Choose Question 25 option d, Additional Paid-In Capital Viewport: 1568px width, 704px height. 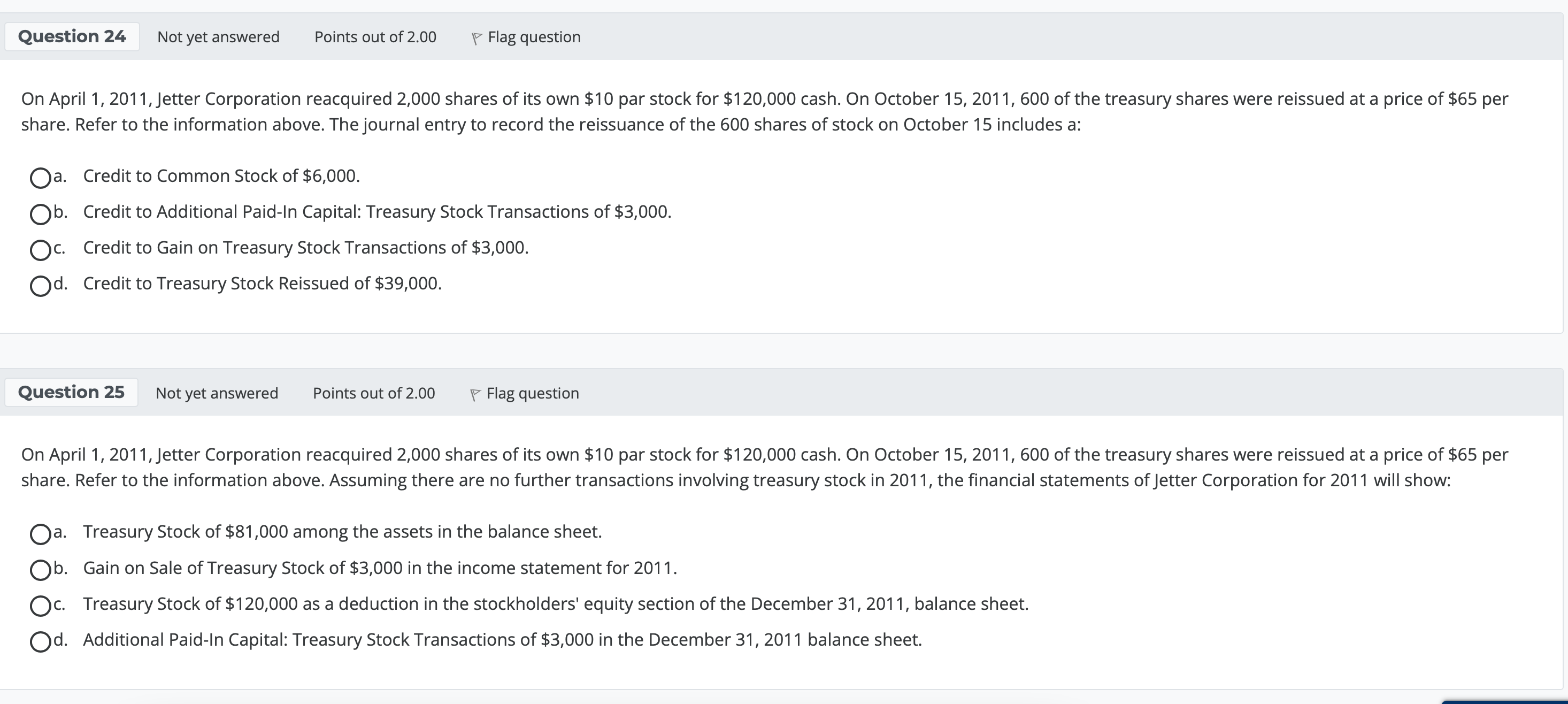point(40,642)
